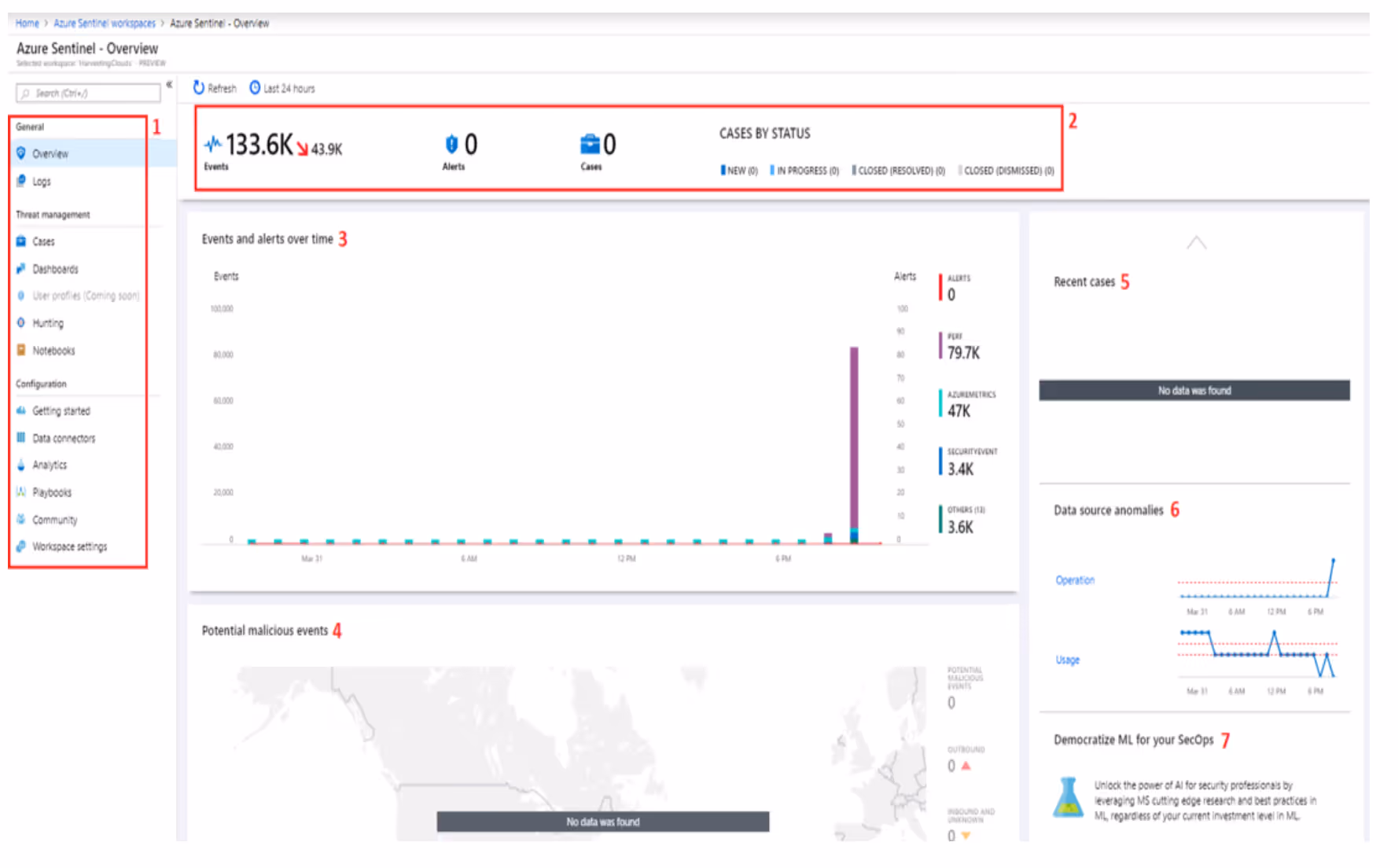The image size is (1398, 868).
Task: Go to Cases under Threat management
Action: [x=43, y=241]
